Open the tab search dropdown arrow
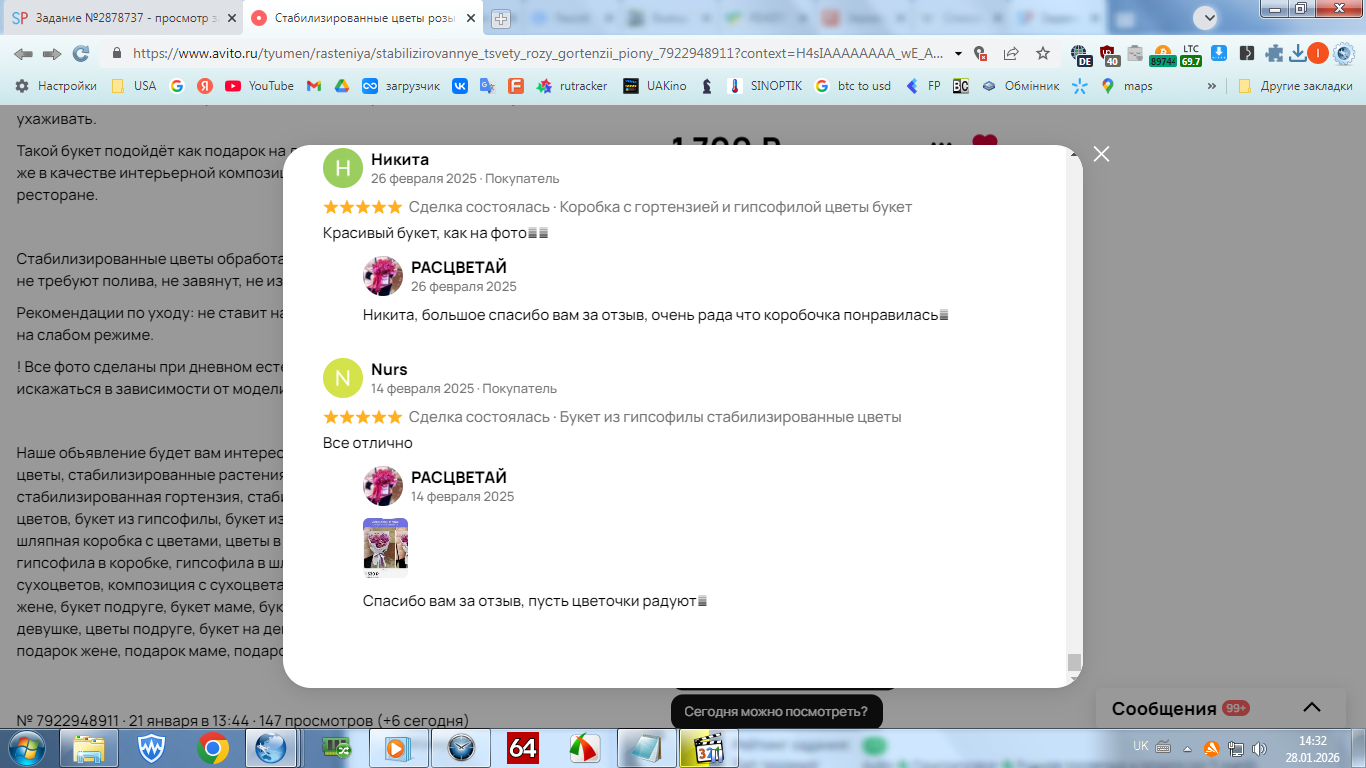Screen dimensions: 1366x768 [x=1207, y=17]
